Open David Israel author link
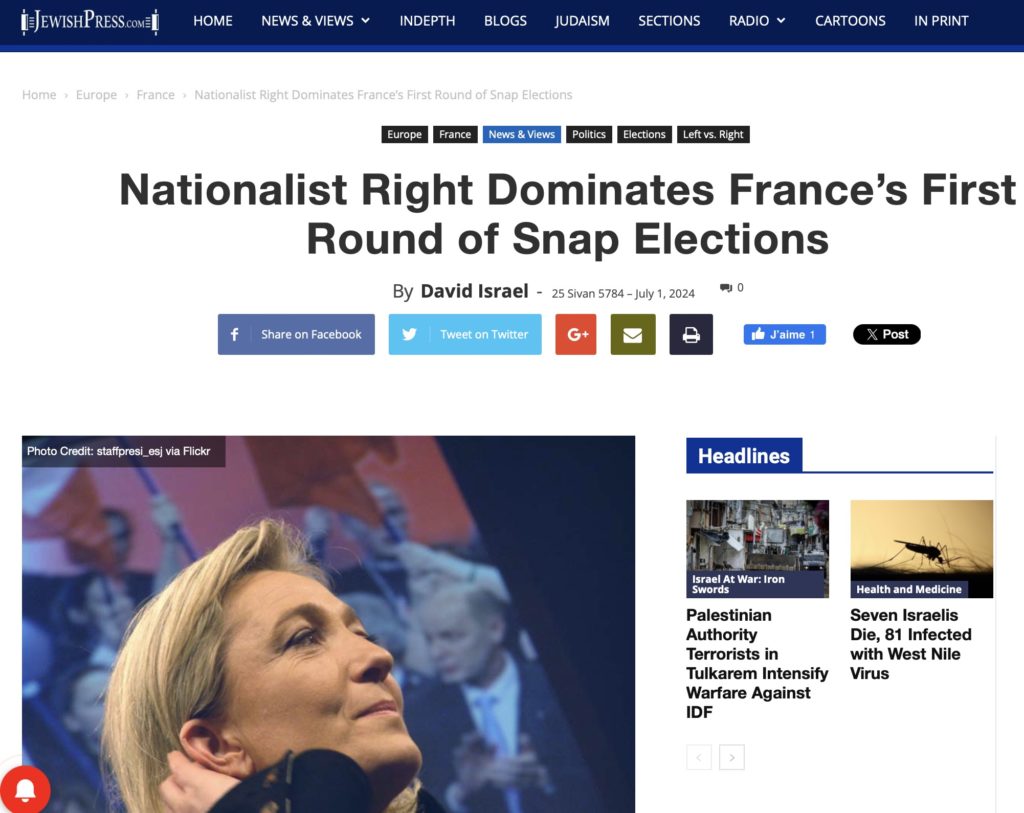The image size is (1024, 813). tap(474, 291)
